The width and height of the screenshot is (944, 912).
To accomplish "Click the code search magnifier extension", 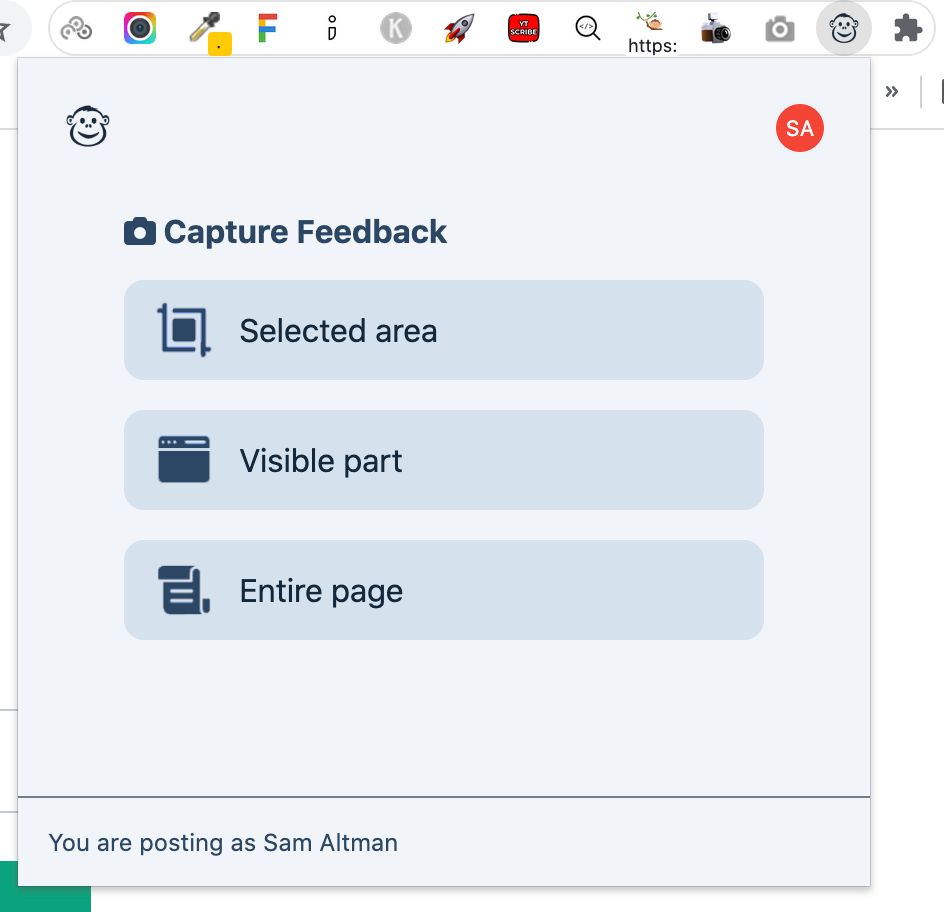I will coord(587,28).
